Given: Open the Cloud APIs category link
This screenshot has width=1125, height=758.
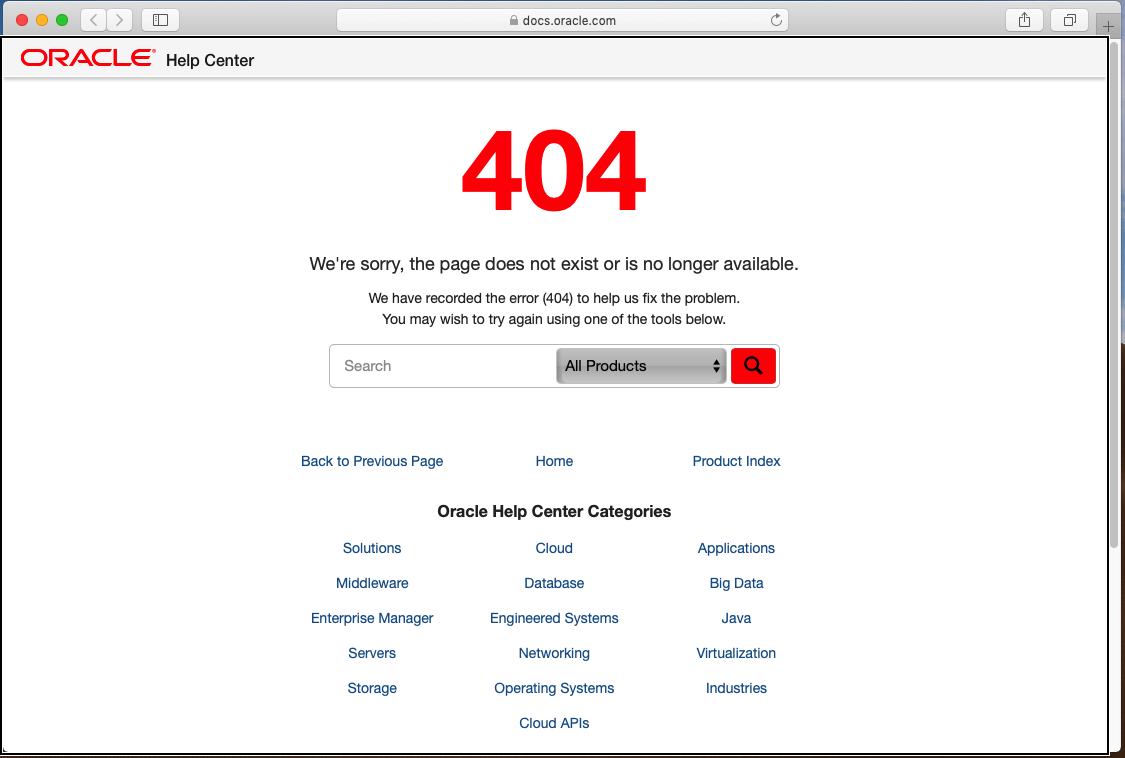Looking at the screenshot, I should tap(554, 723).
